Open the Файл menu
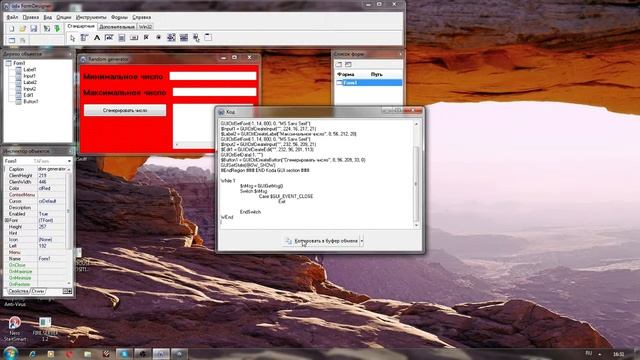This screenshot has height=360, width=640. 12,17
